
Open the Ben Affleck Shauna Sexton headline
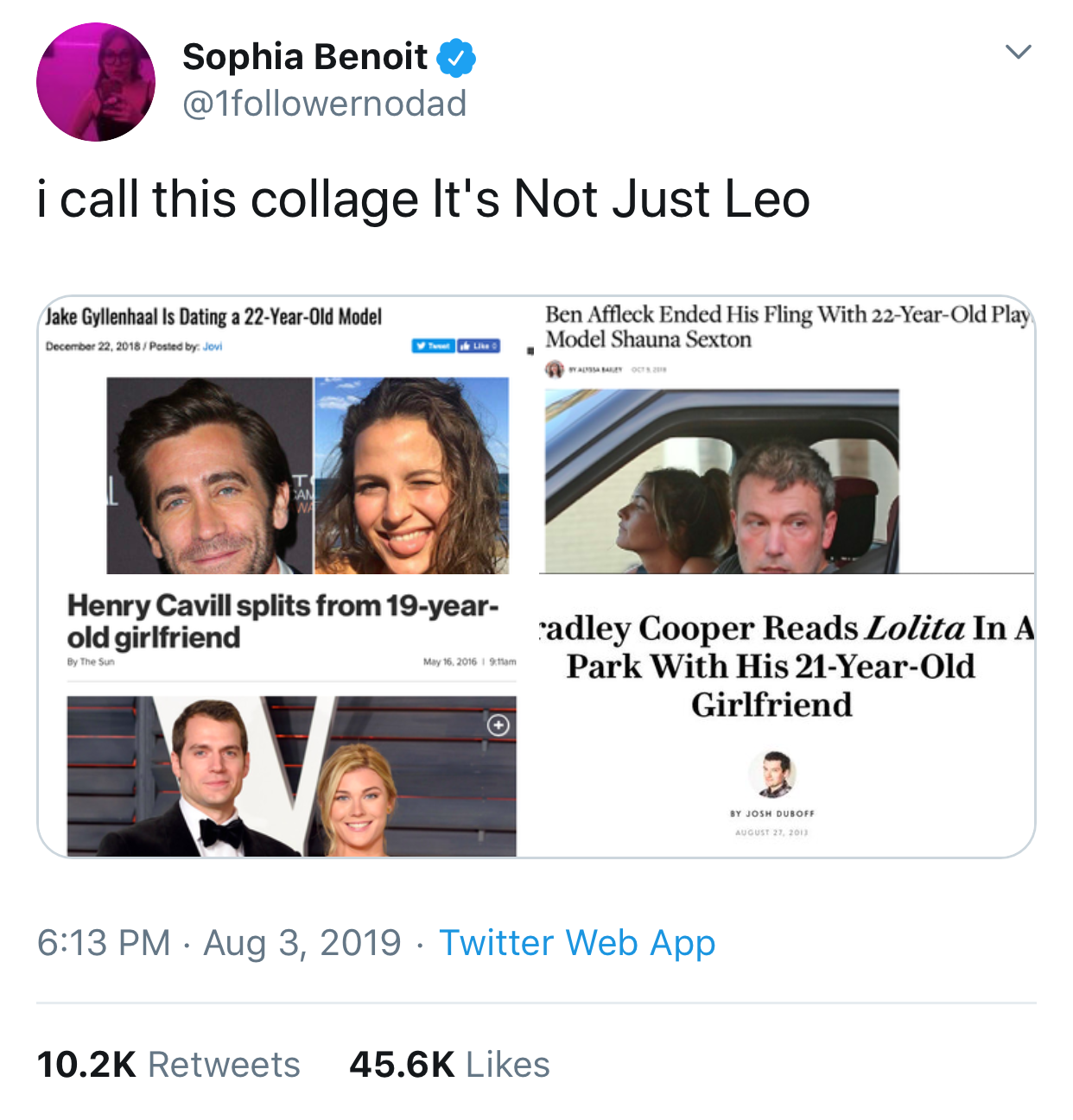[786, 326]
